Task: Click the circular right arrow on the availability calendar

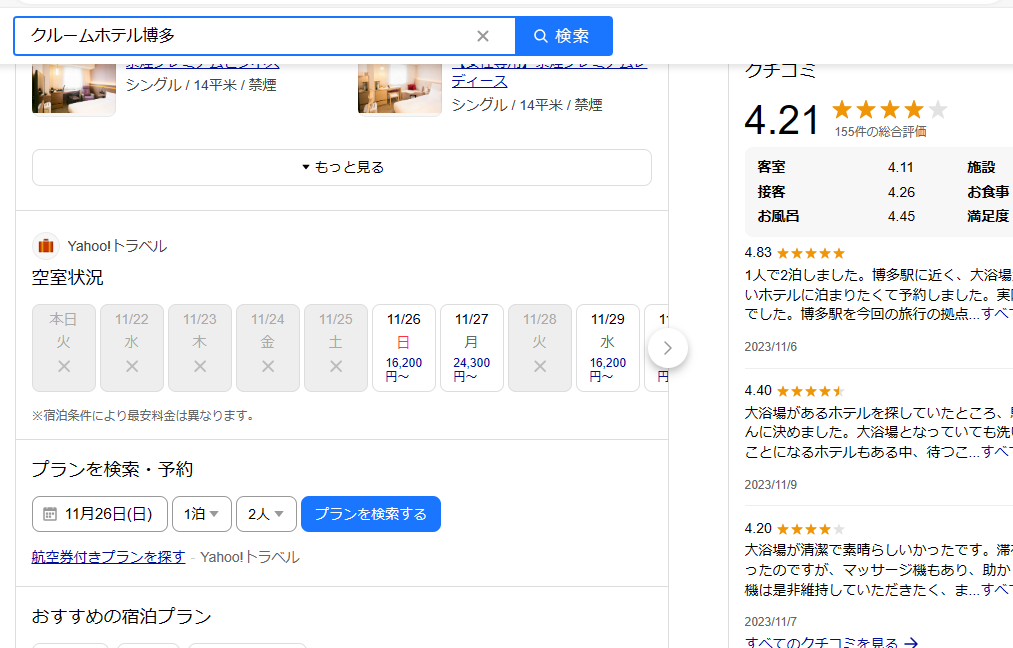Action: 667,348
